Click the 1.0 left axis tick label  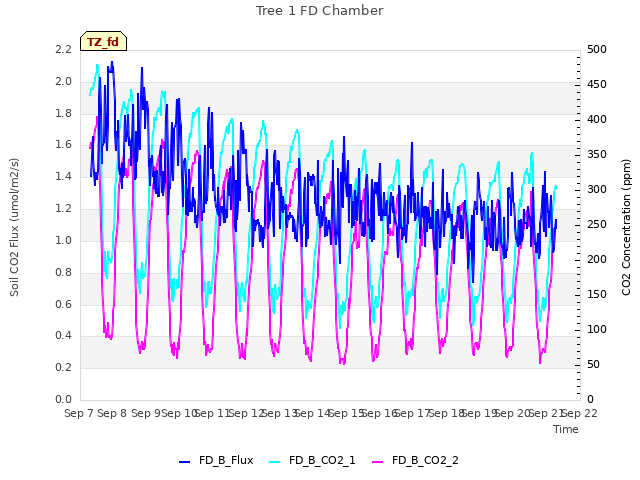(x=63, y=240)
